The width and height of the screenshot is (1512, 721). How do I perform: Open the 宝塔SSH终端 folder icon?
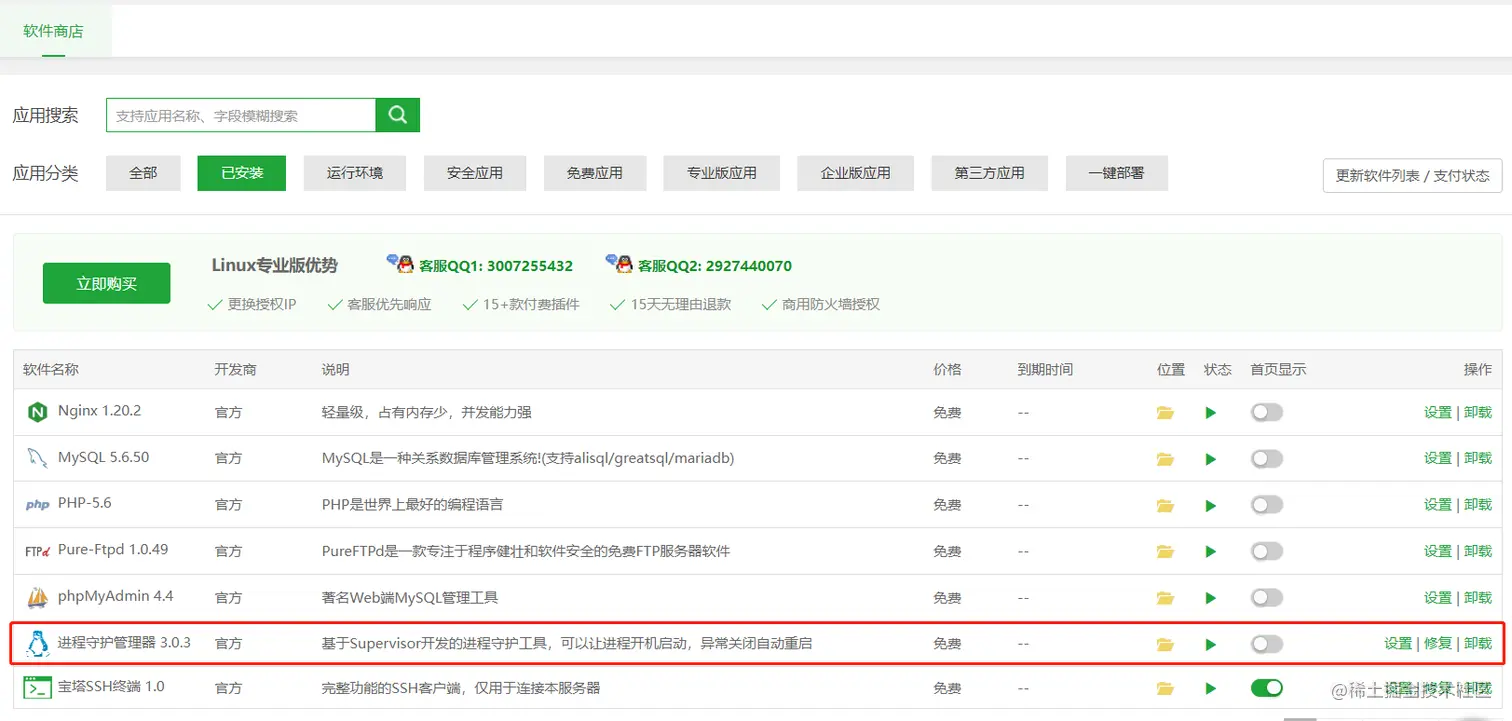point(1165,688)
